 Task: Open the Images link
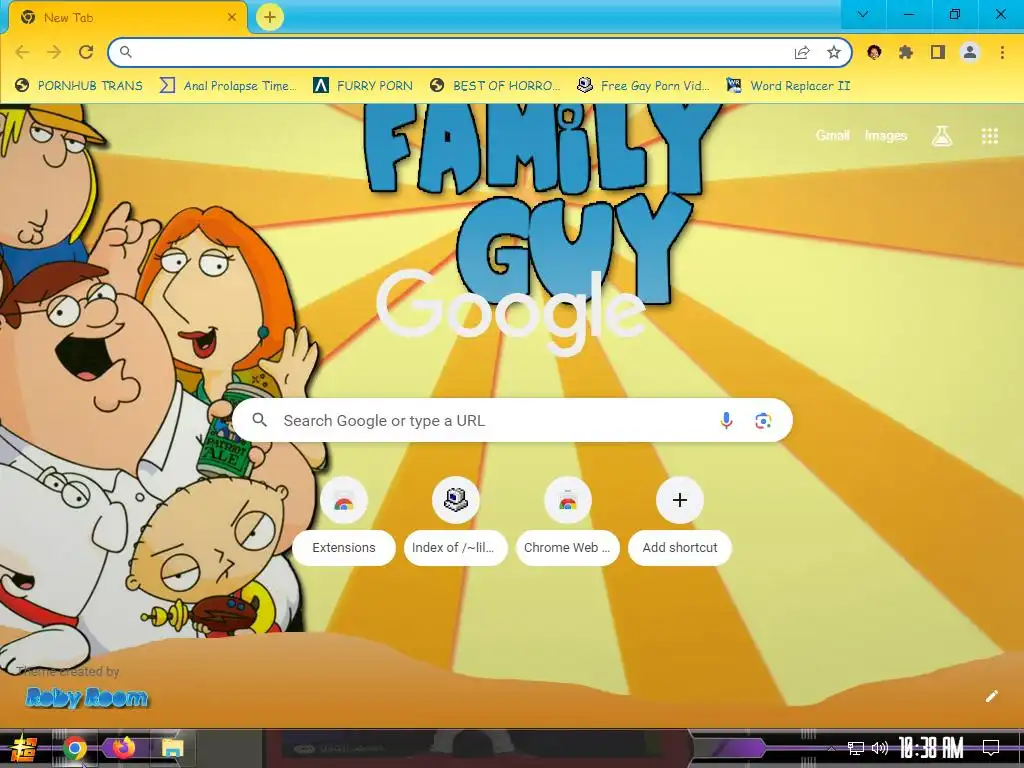tap(886, 135)
